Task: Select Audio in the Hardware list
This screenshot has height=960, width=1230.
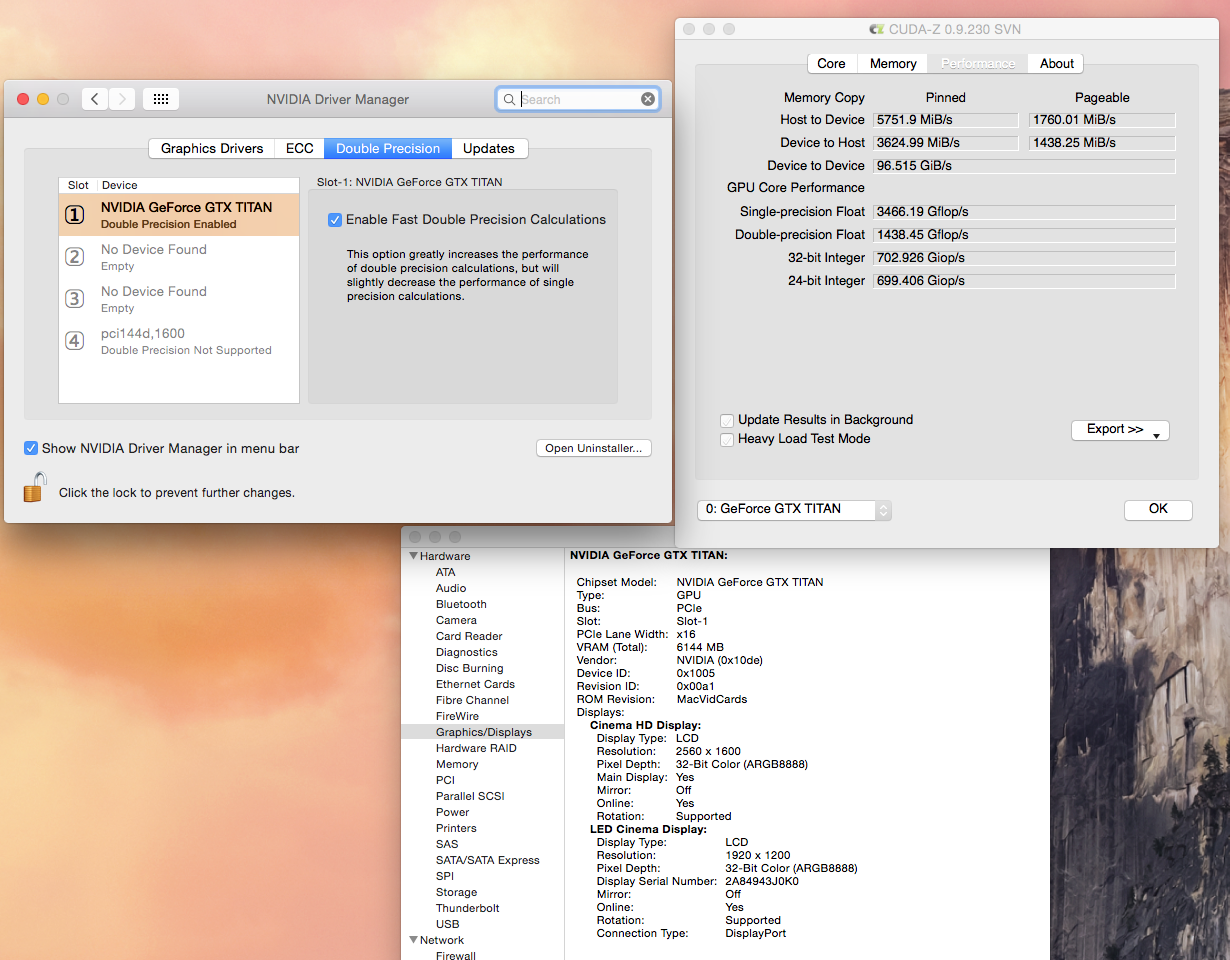Action: click(x=451, y=588)
